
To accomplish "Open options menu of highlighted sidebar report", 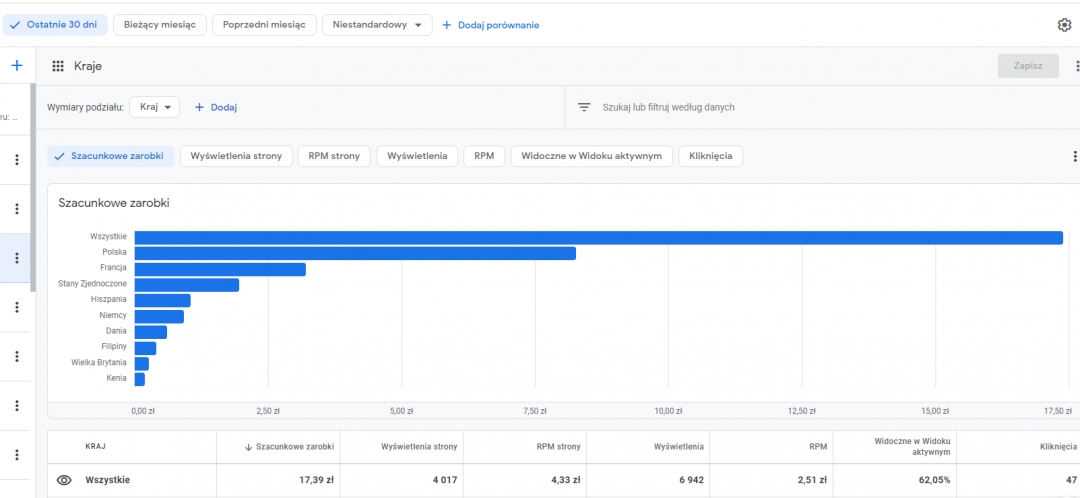I will [17, 258].
